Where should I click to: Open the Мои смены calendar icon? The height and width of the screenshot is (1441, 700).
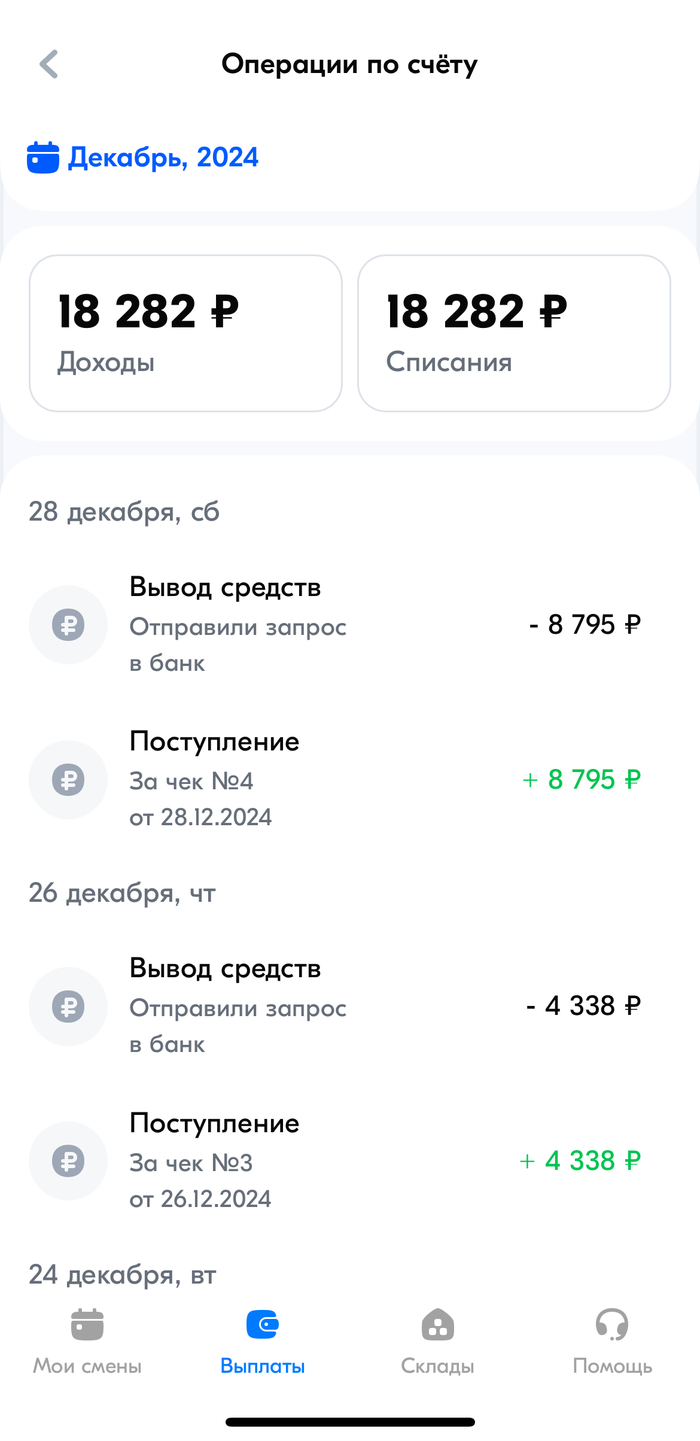pos(87,1325)
